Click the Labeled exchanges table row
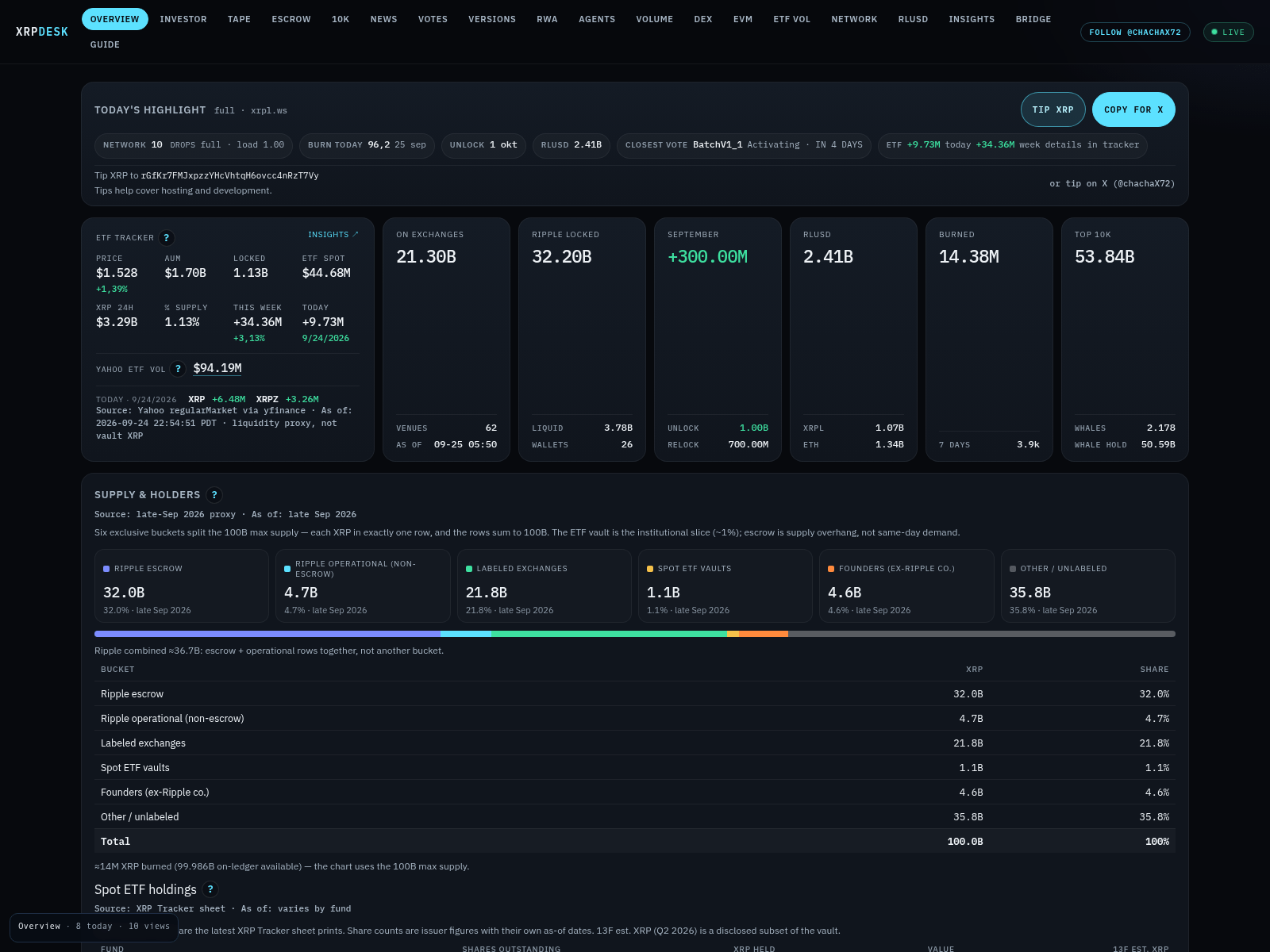This screenshot has width=1270, height=952. coord(635,743)
